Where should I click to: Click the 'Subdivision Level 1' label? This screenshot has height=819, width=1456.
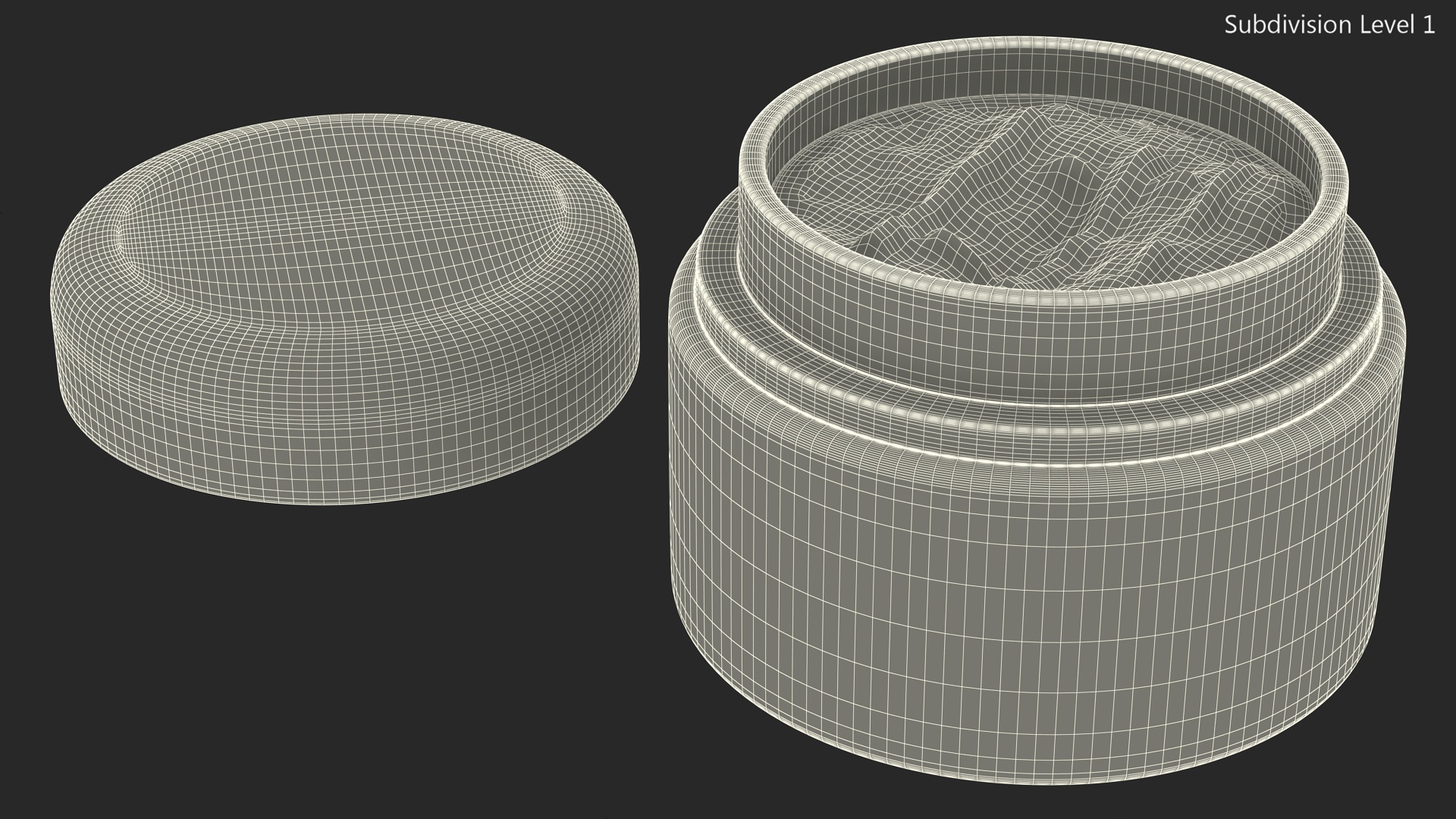pyautogui.click(x=1329, y=25)
